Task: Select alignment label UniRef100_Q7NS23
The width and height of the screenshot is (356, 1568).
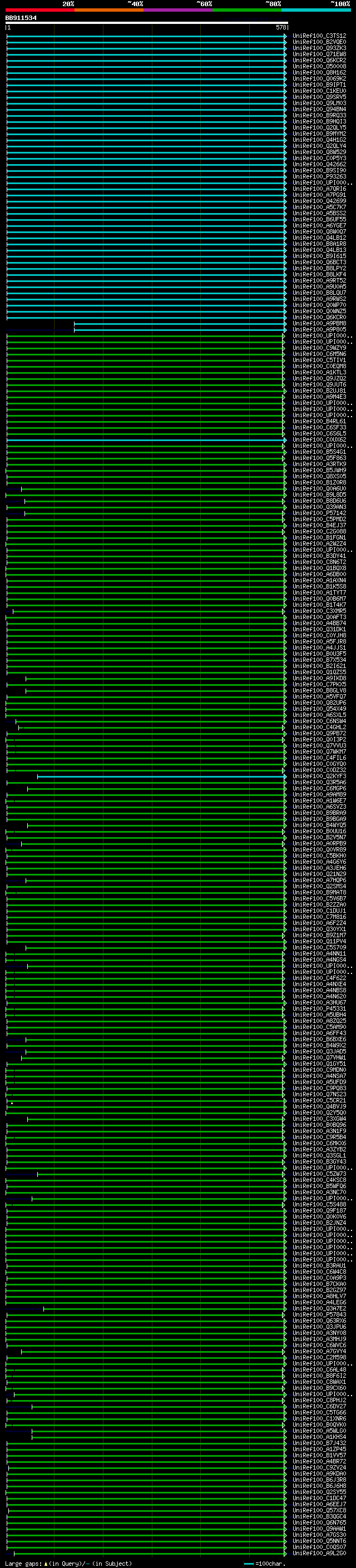Action: (x=319, y=1095)
